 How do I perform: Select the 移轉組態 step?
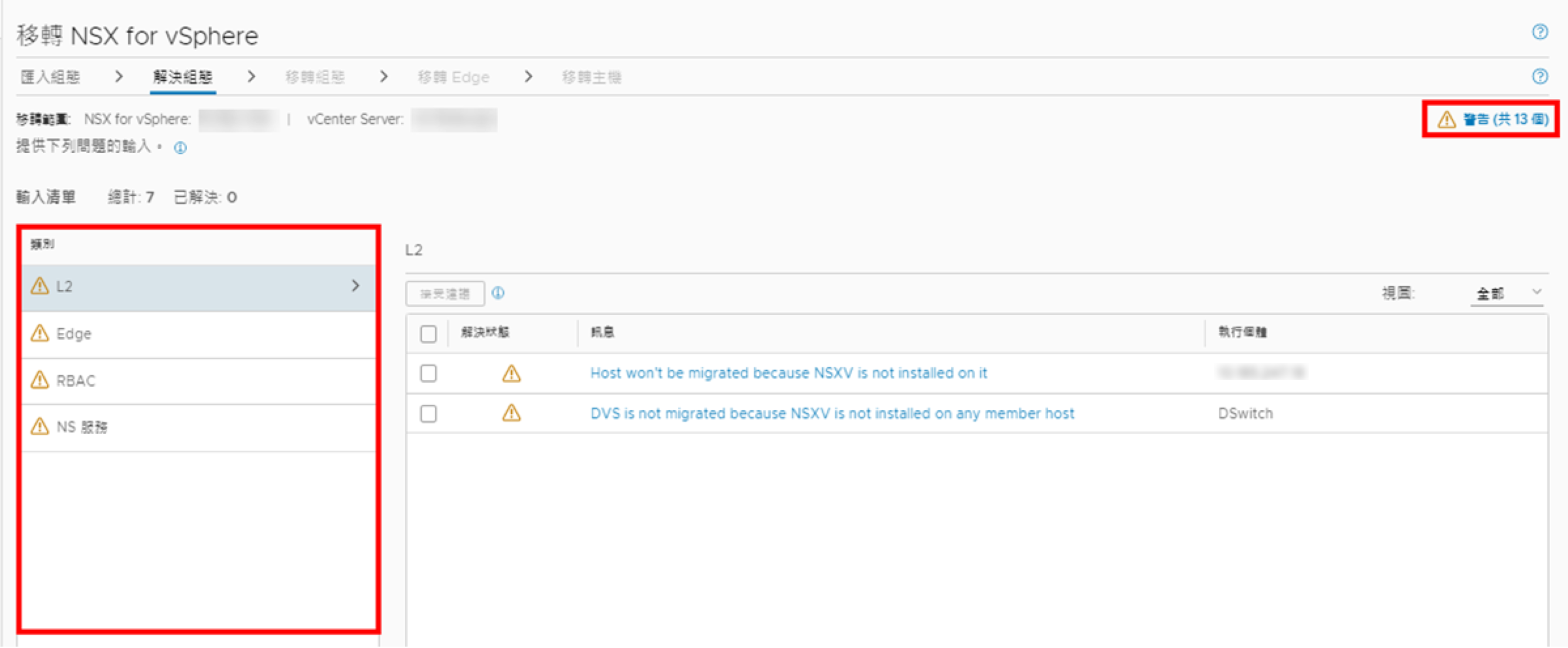(315, 77)
